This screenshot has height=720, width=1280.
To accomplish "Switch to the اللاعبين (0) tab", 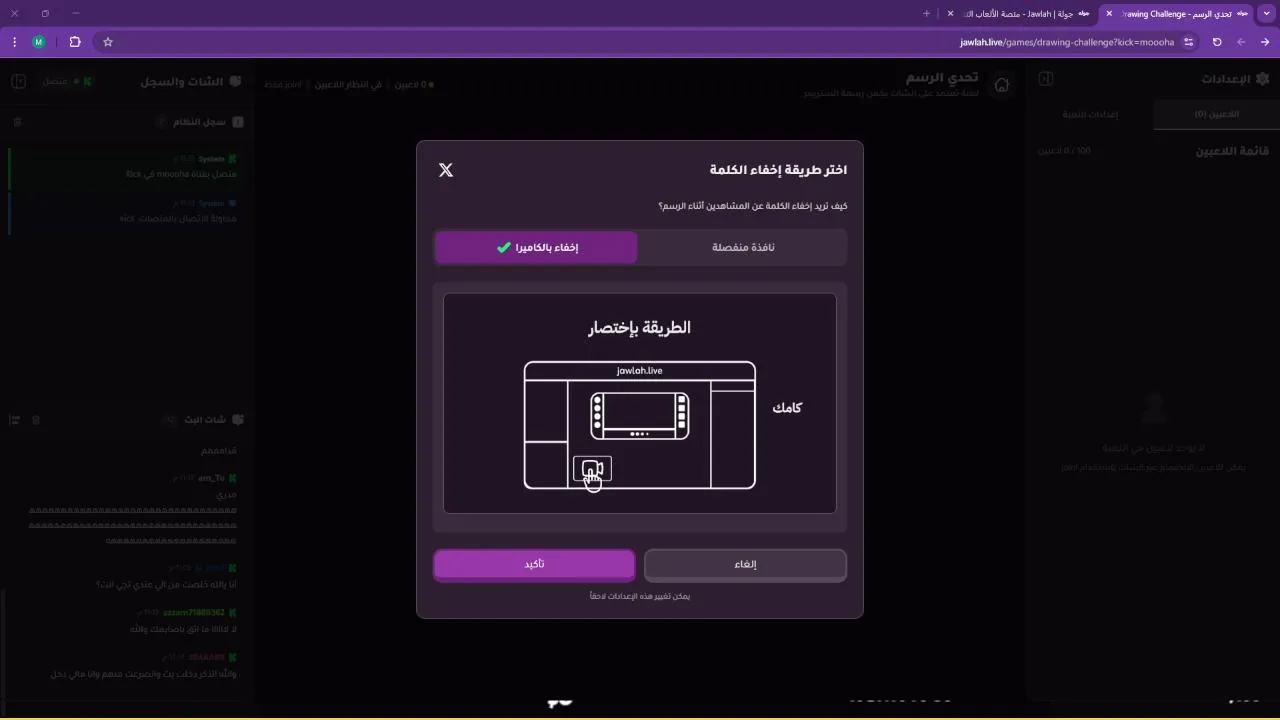I will click(x=1216, y=114).
